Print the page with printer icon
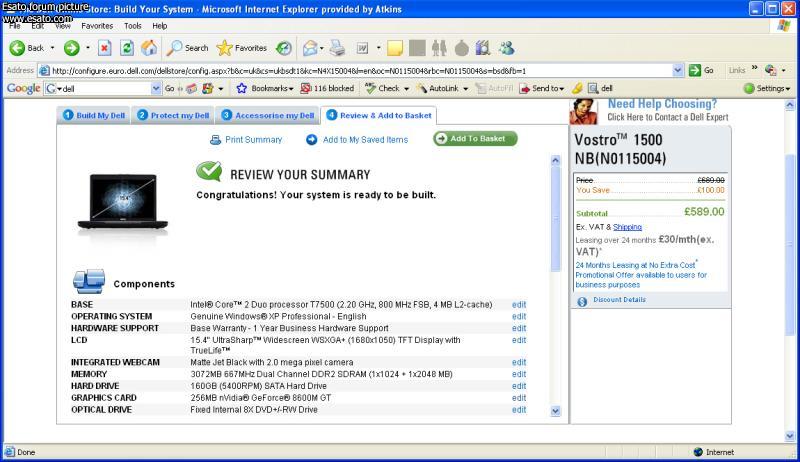The width and height of the screenshot is (800, 462). click(x=337, y=48)
